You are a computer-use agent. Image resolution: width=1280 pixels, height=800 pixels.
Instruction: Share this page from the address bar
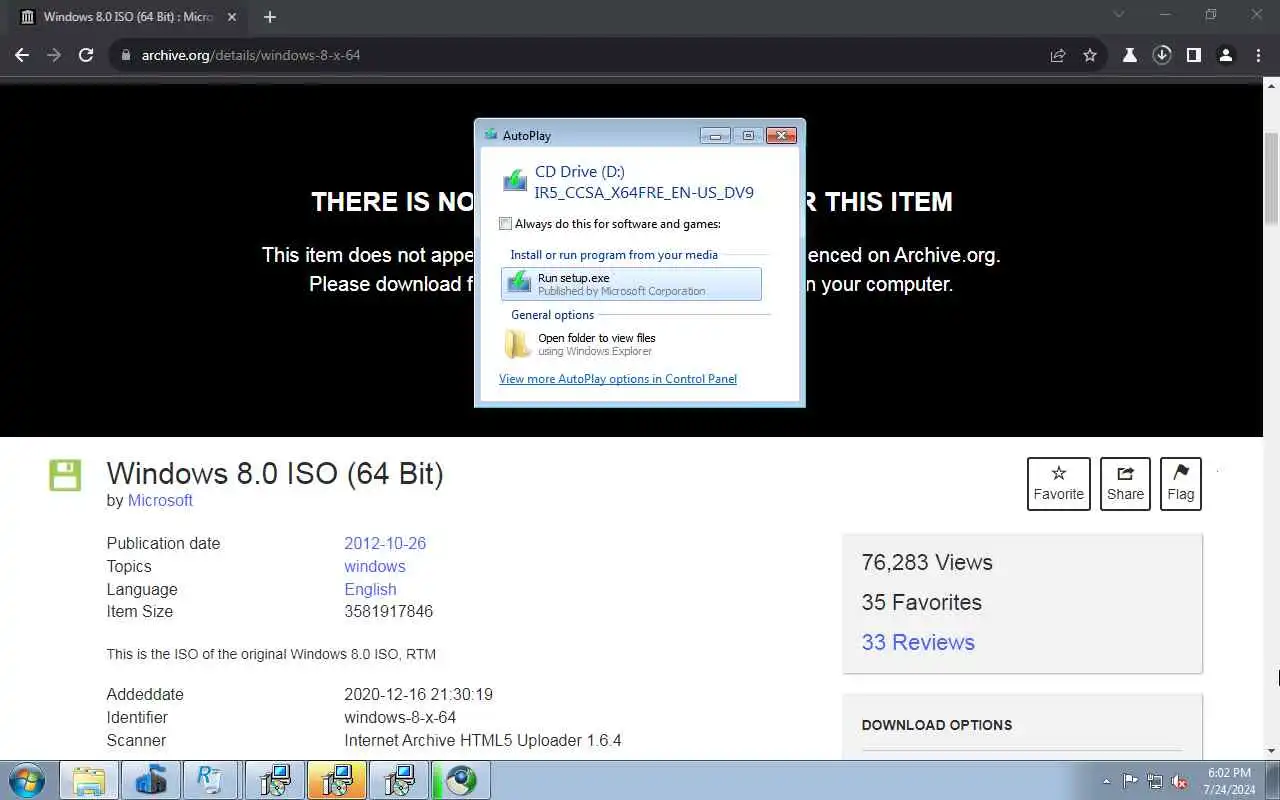pyautogui.click(x=1058, y=55)
